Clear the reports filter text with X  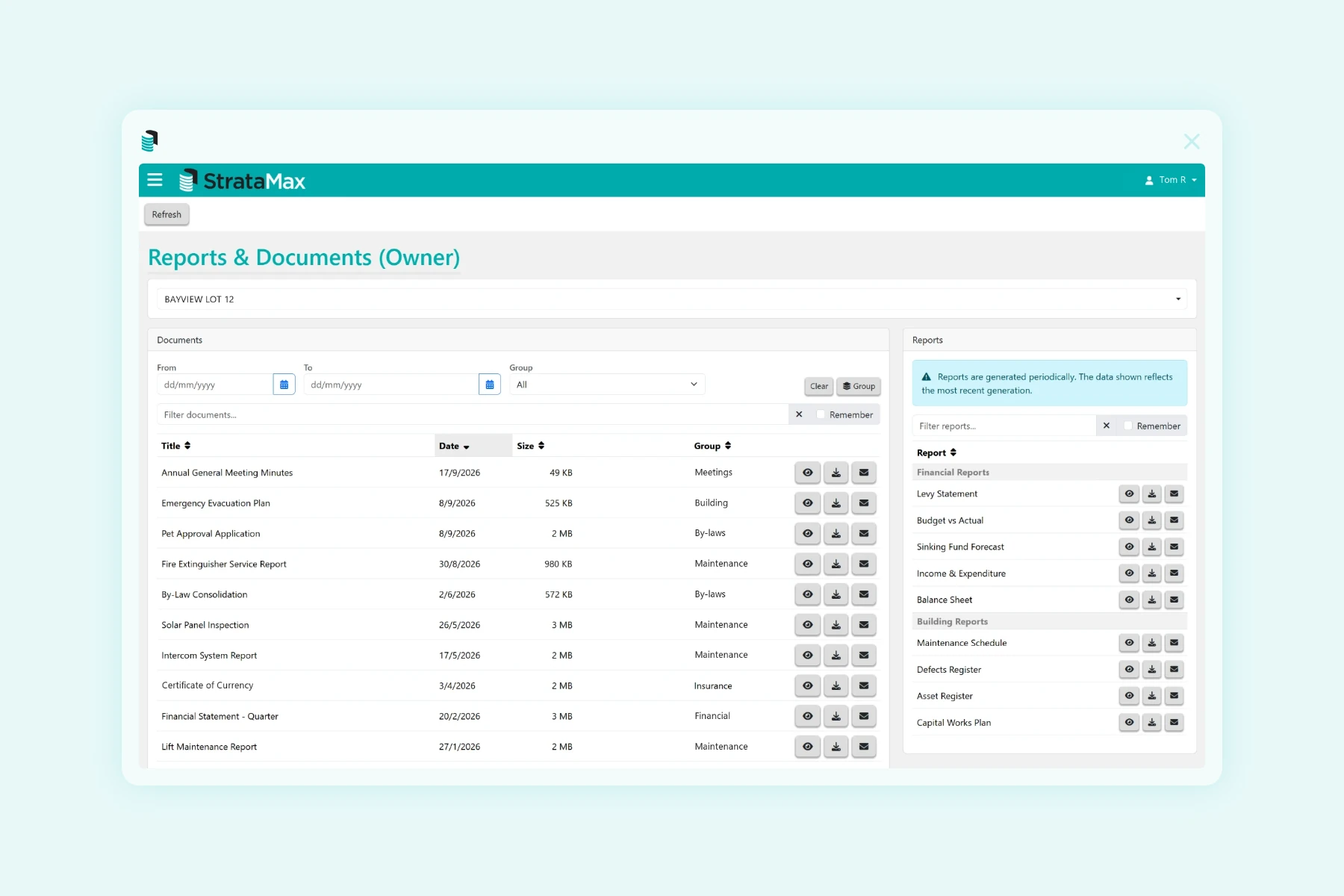pyautogui.click(x=1107, y=426)
